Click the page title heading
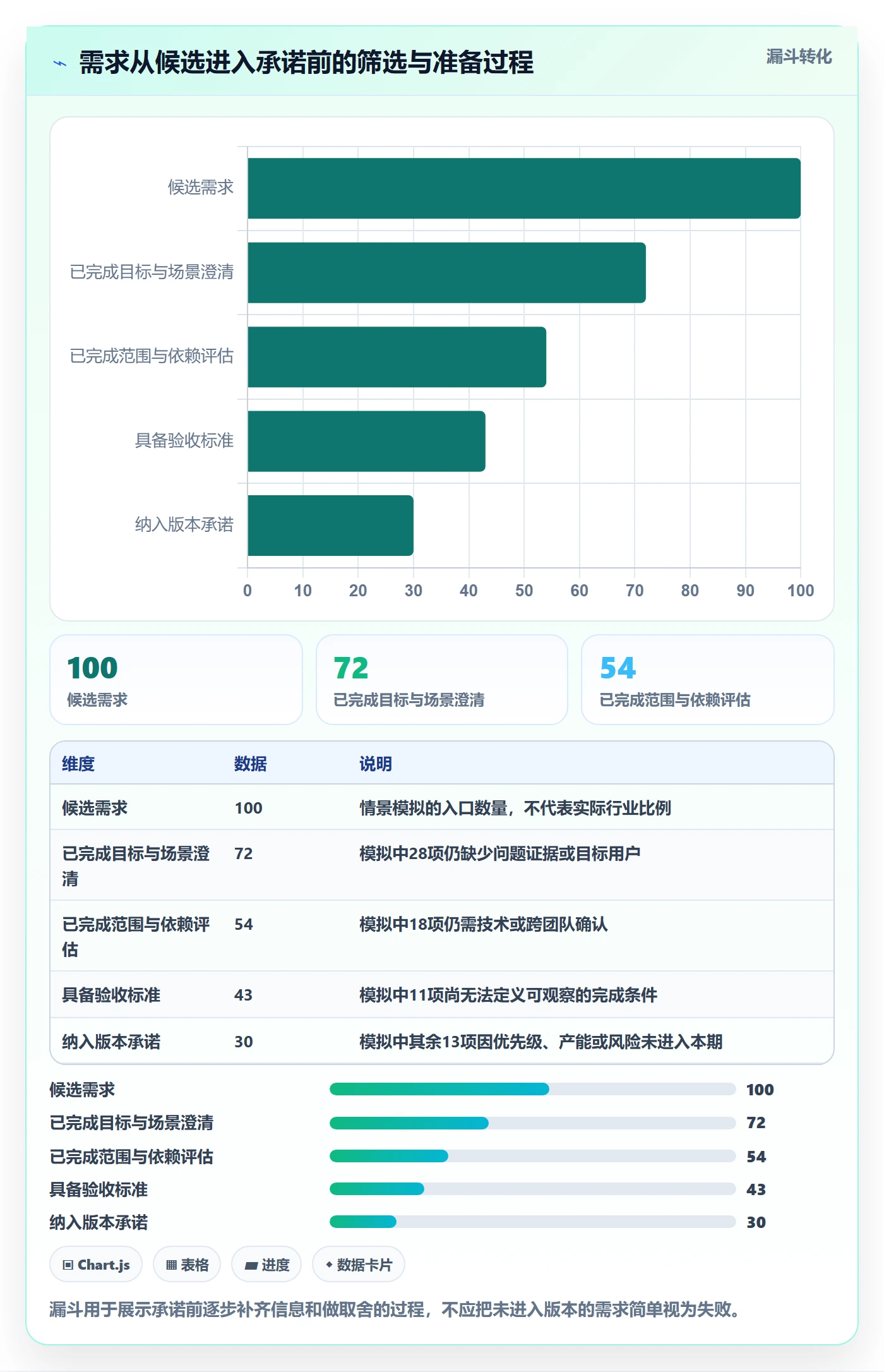Image resolution: width=884 pixels, height=1372 pixels. tap(306, 63)
